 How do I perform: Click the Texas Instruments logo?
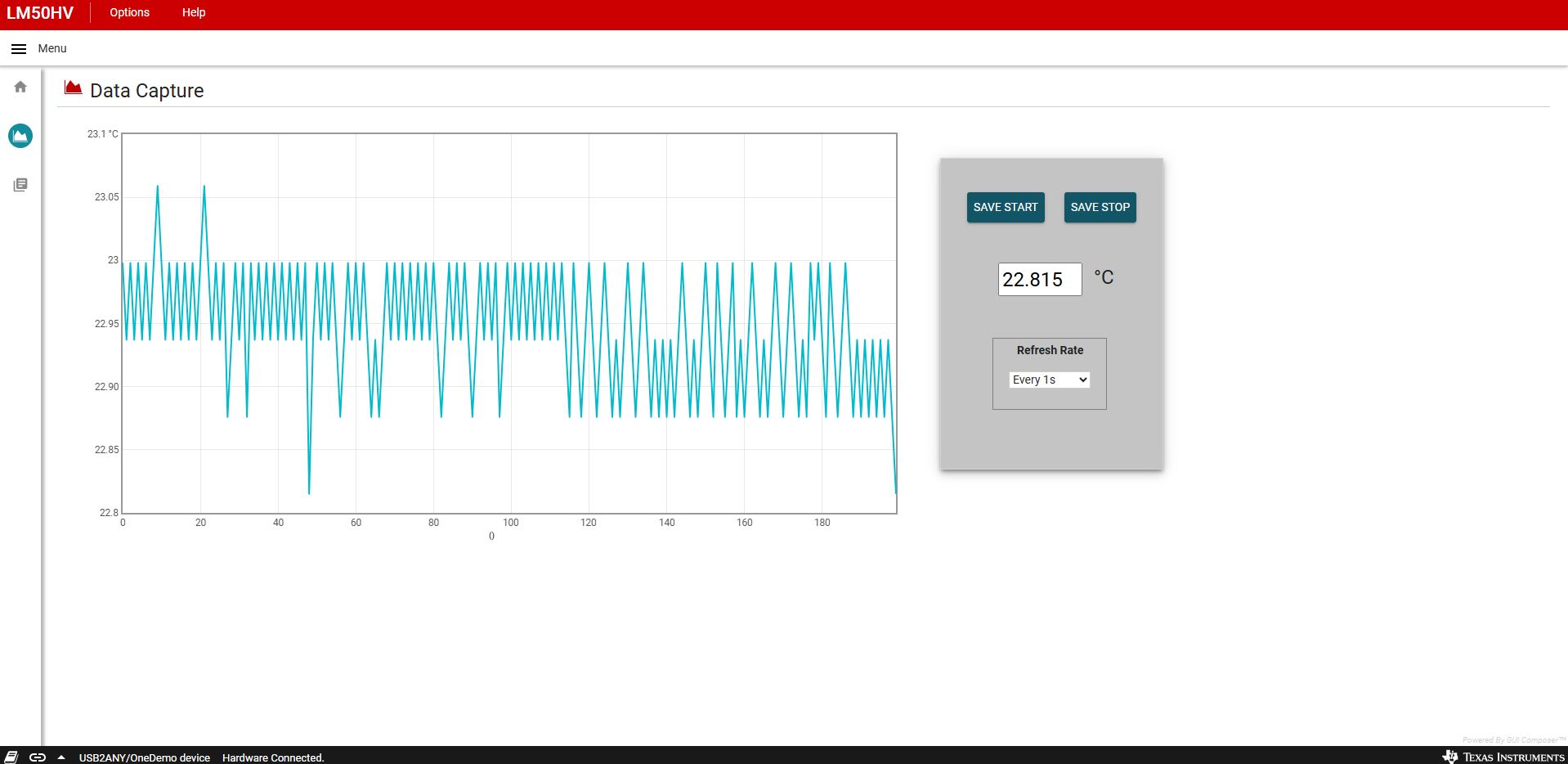(x=1504, y=757)
